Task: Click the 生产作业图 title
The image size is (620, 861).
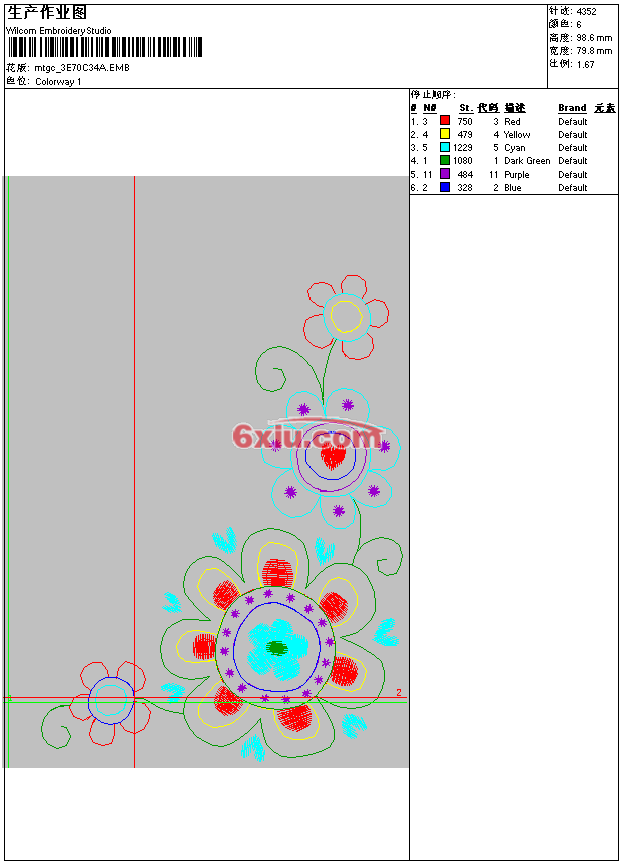Action: pyautogui.click(x=47, y=13)
